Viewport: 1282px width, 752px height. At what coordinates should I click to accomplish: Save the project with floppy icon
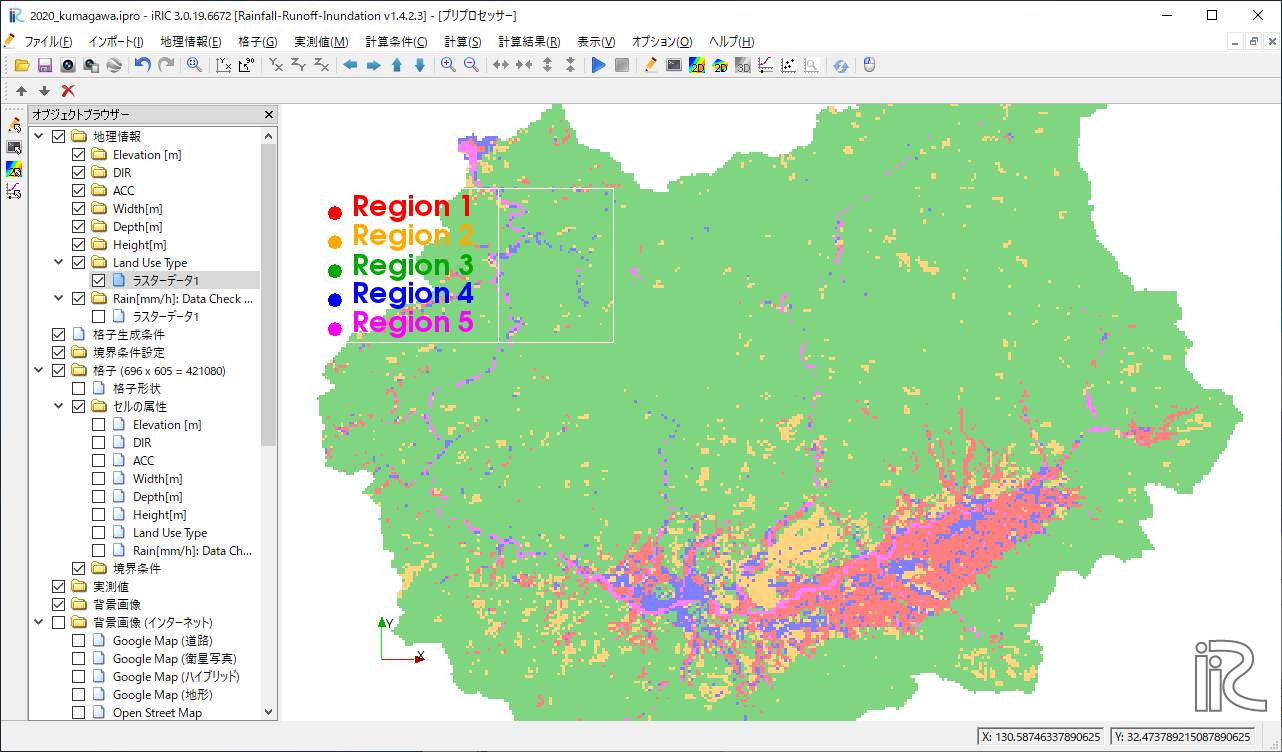(44, 65)
